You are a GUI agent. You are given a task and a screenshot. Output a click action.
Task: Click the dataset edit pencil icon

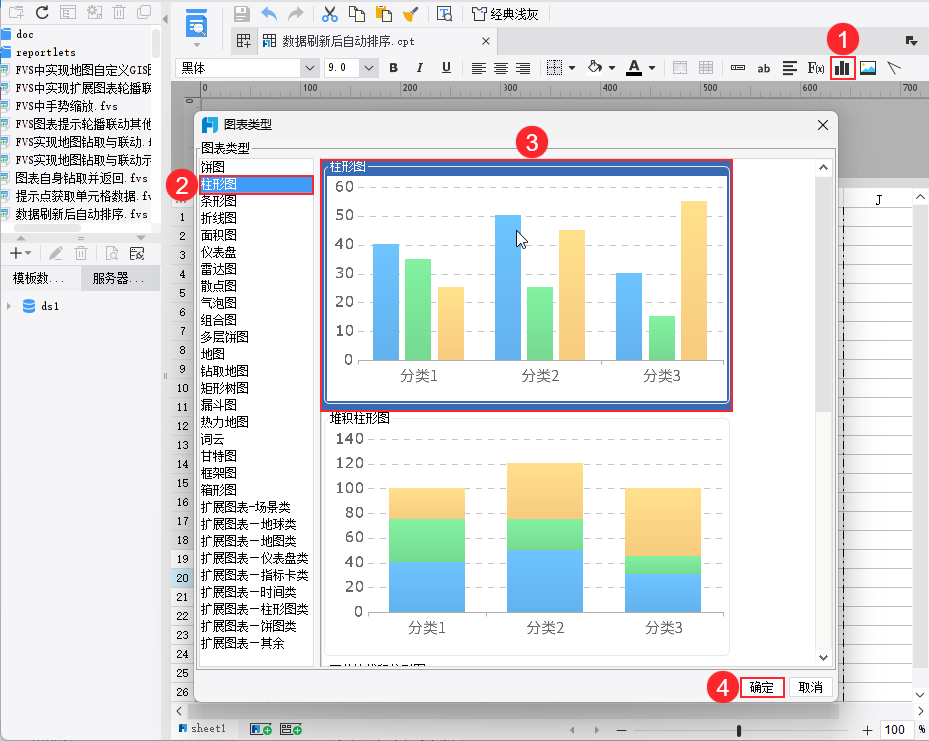pos(56,254)
